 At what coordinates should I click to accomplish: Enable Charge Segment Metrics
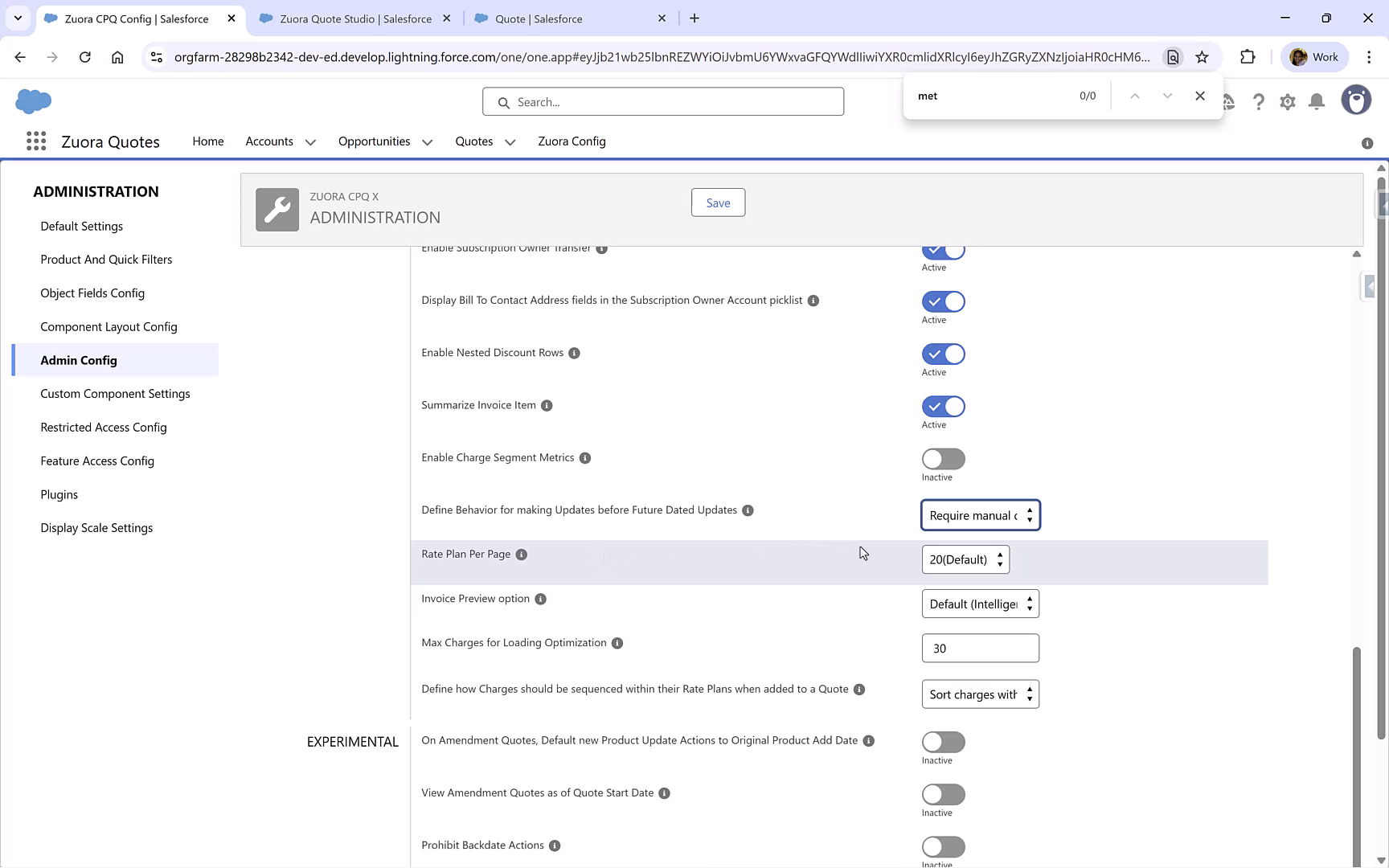pos(943,459)
